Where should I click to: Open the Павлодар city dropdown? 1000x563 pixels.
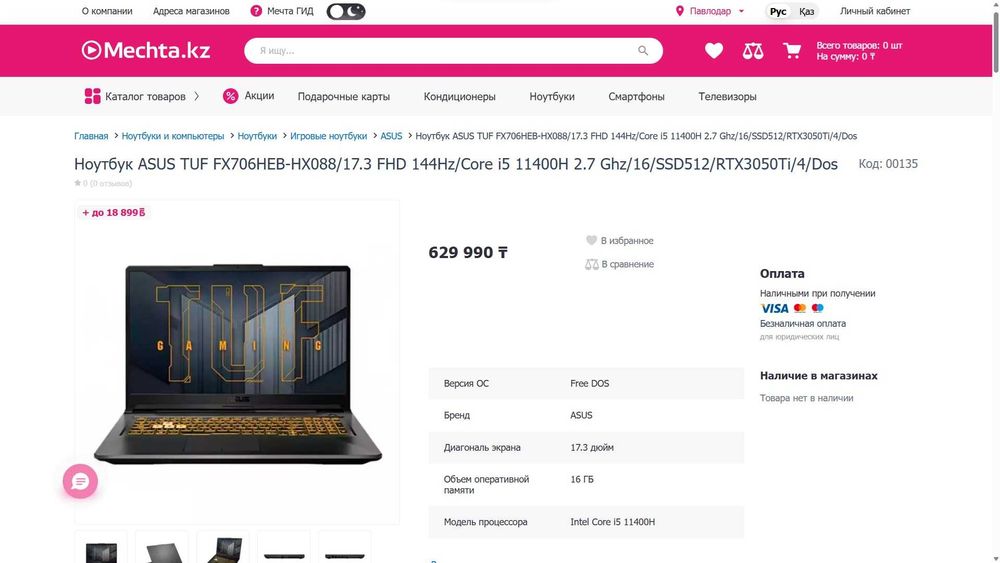pos(710,11)
